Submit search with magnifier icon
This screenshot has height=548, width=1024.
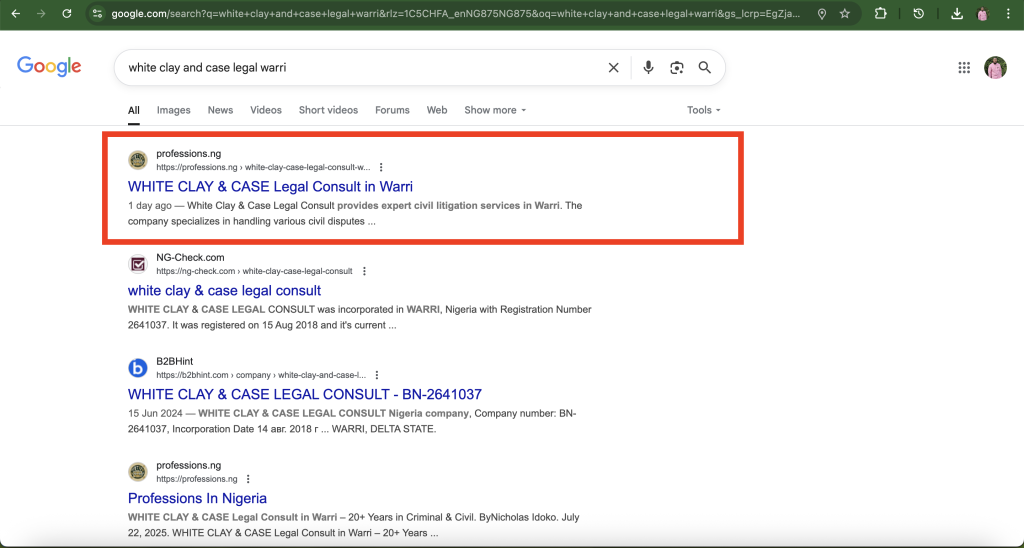pos(705,67)
